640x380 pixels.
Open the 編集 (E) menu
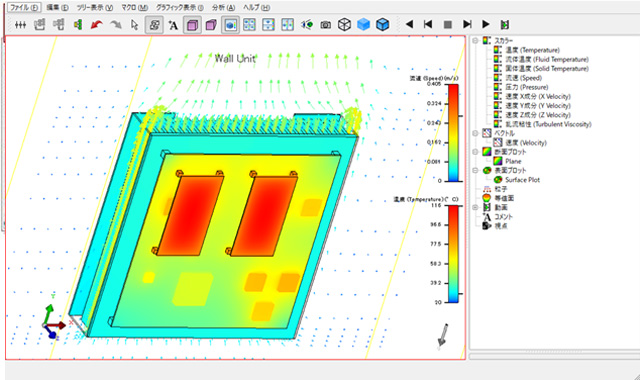[58, 7]
